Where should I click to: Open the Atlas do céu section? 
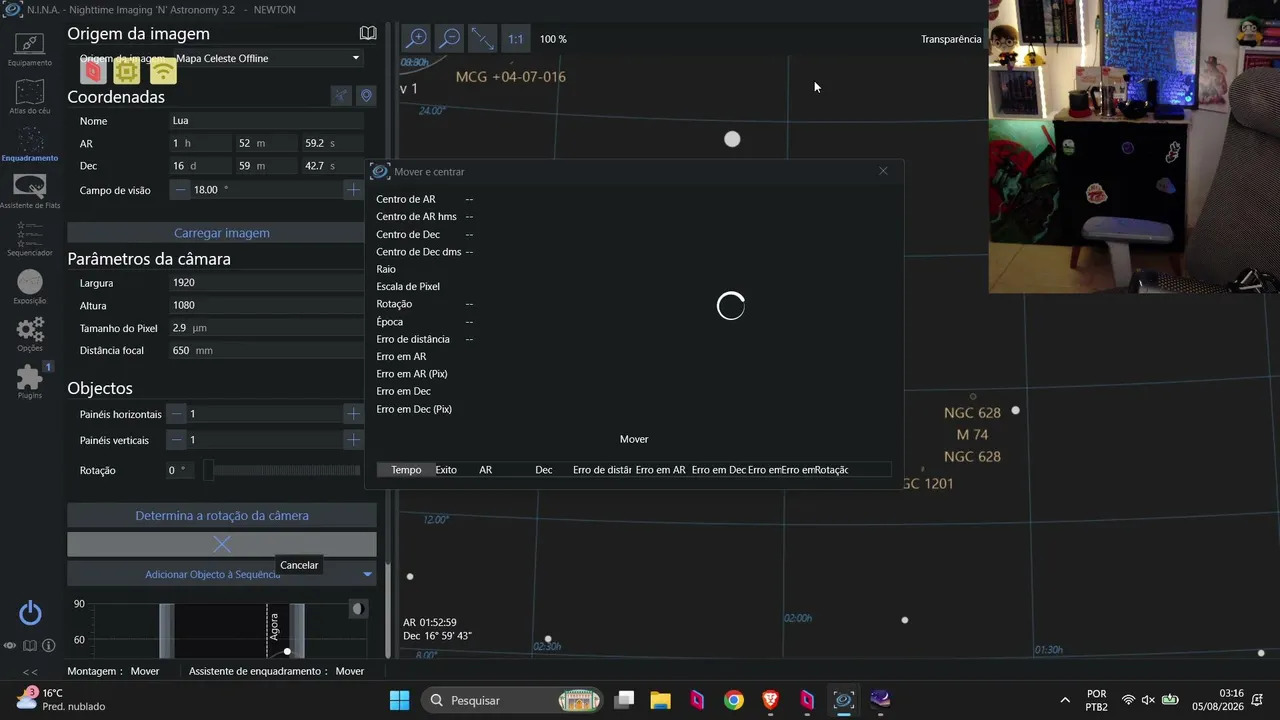(x=30, y=96)
